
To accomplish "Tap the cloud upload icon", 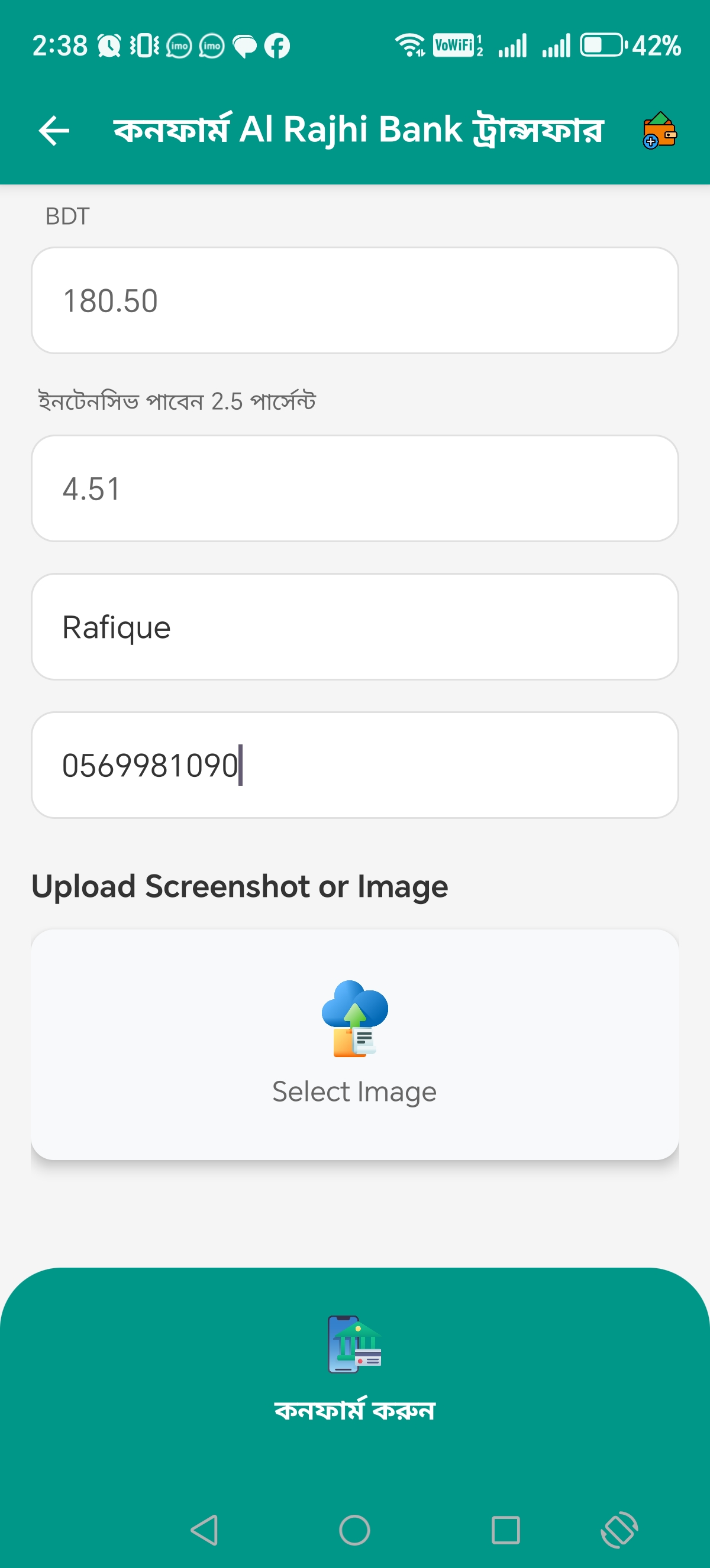I will (x=354, y=1018).
